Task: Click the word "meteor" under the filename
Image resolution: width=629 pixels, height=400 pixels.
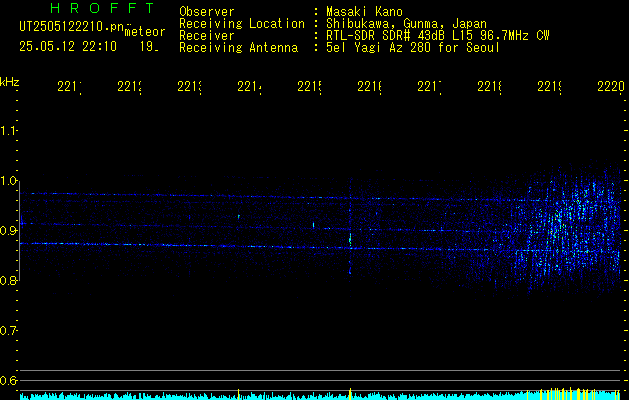Action: point(145,32)
